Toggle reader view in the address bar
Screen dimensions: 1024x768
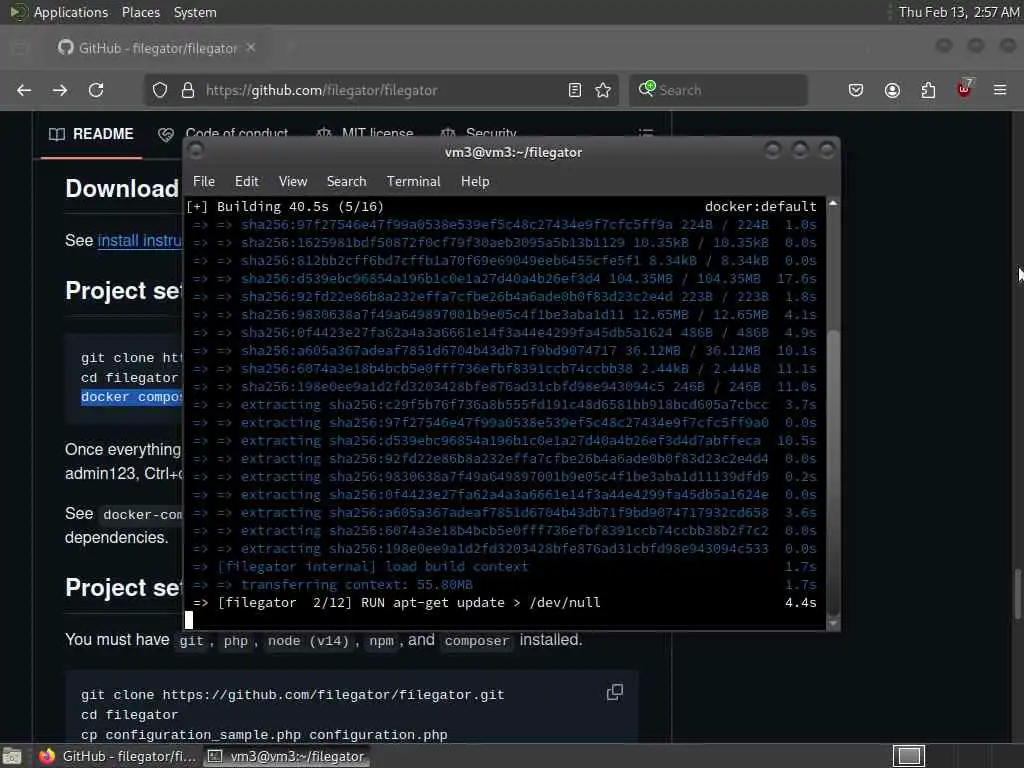tap(575, 90)
